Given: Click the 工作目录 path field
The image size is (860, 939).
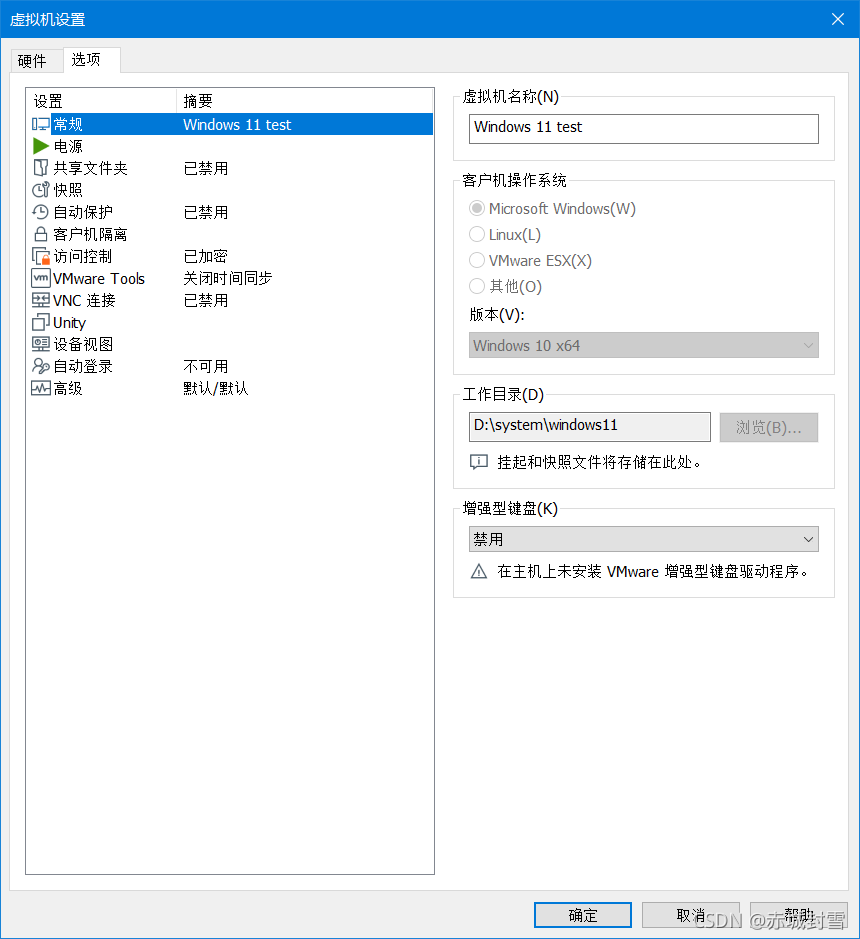Looking at the screenshot, I should pos(590,427).
